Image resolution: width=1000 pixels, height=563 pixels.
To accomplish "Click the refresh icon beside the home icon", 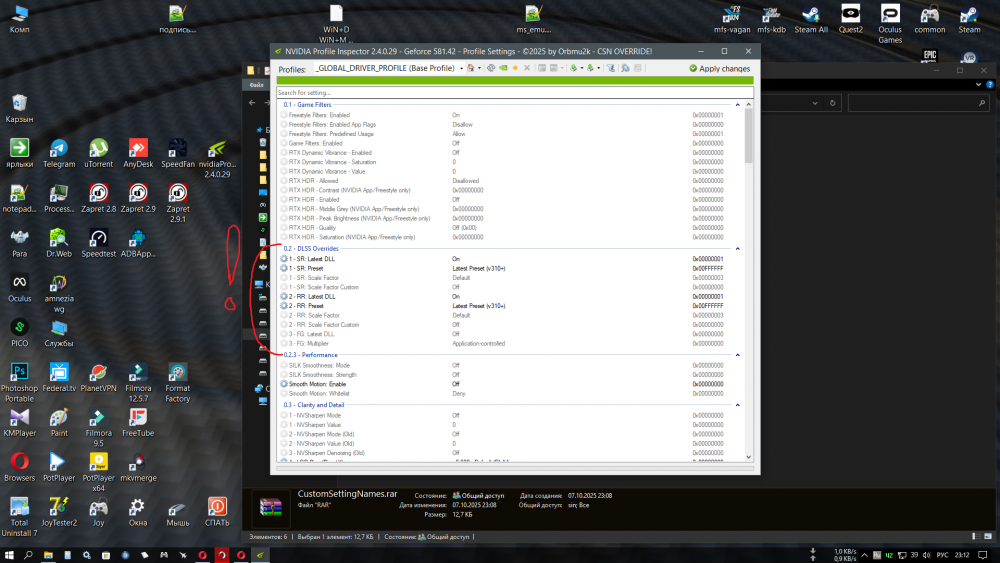I will point(491,68).
